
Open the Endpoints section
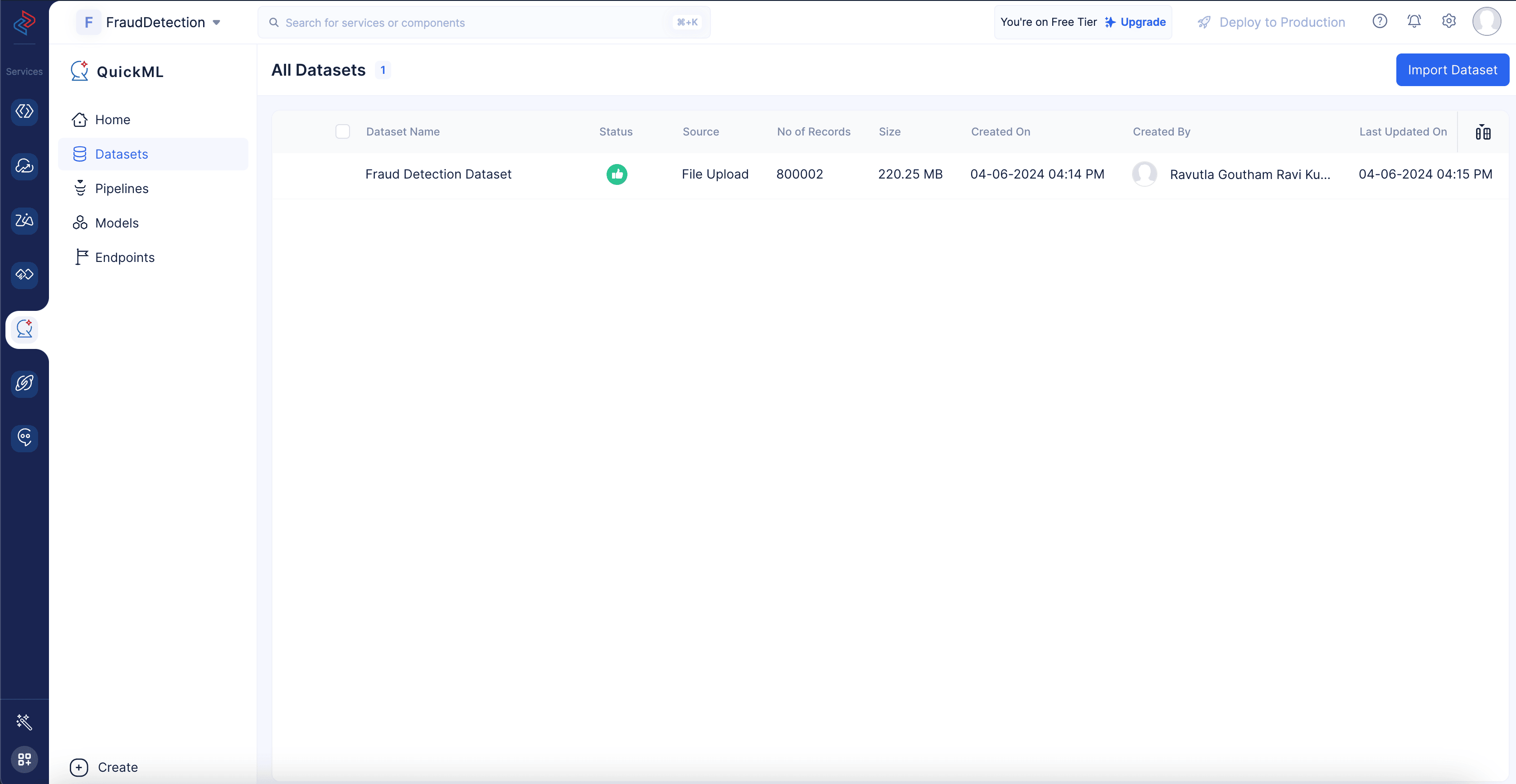124,257
